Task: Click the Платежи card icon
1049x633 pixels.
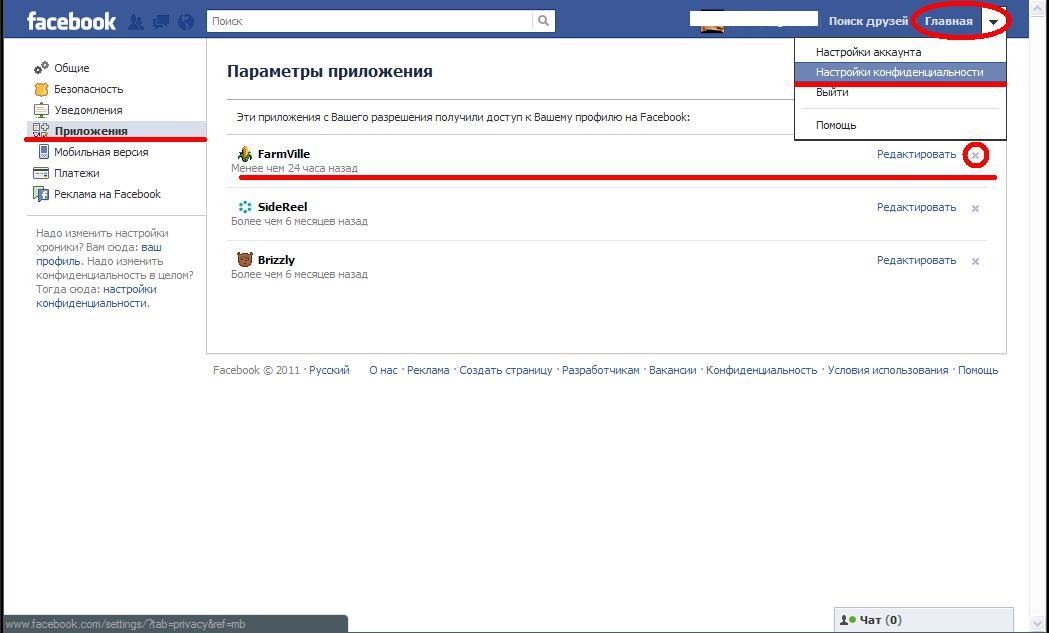Action: 41,173
